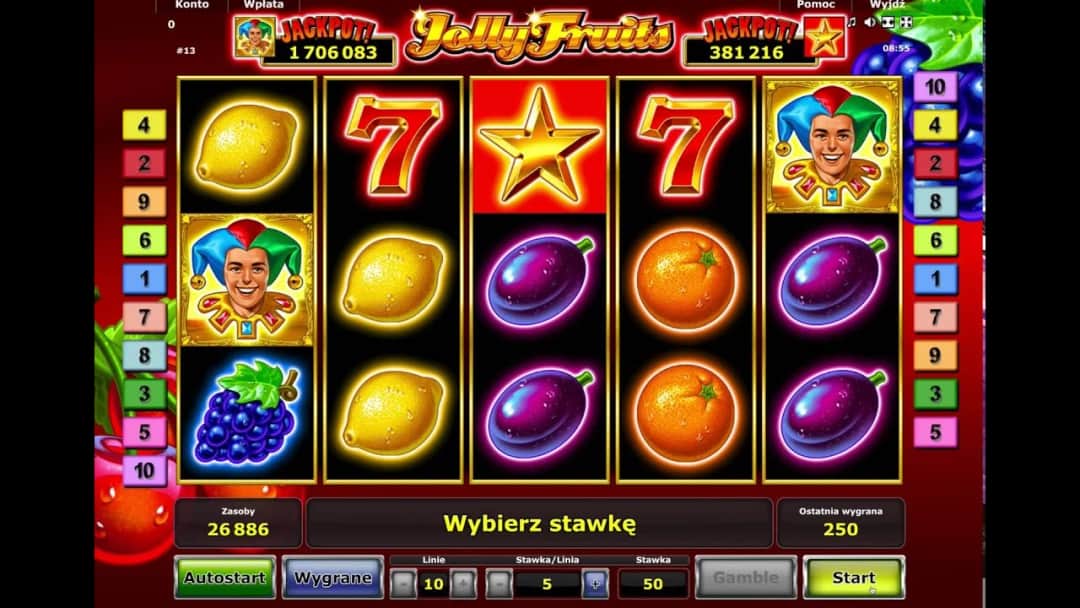Increase Stawka/Linia bet with plus
Screen dimensions: 1080x608
point(595,584)
